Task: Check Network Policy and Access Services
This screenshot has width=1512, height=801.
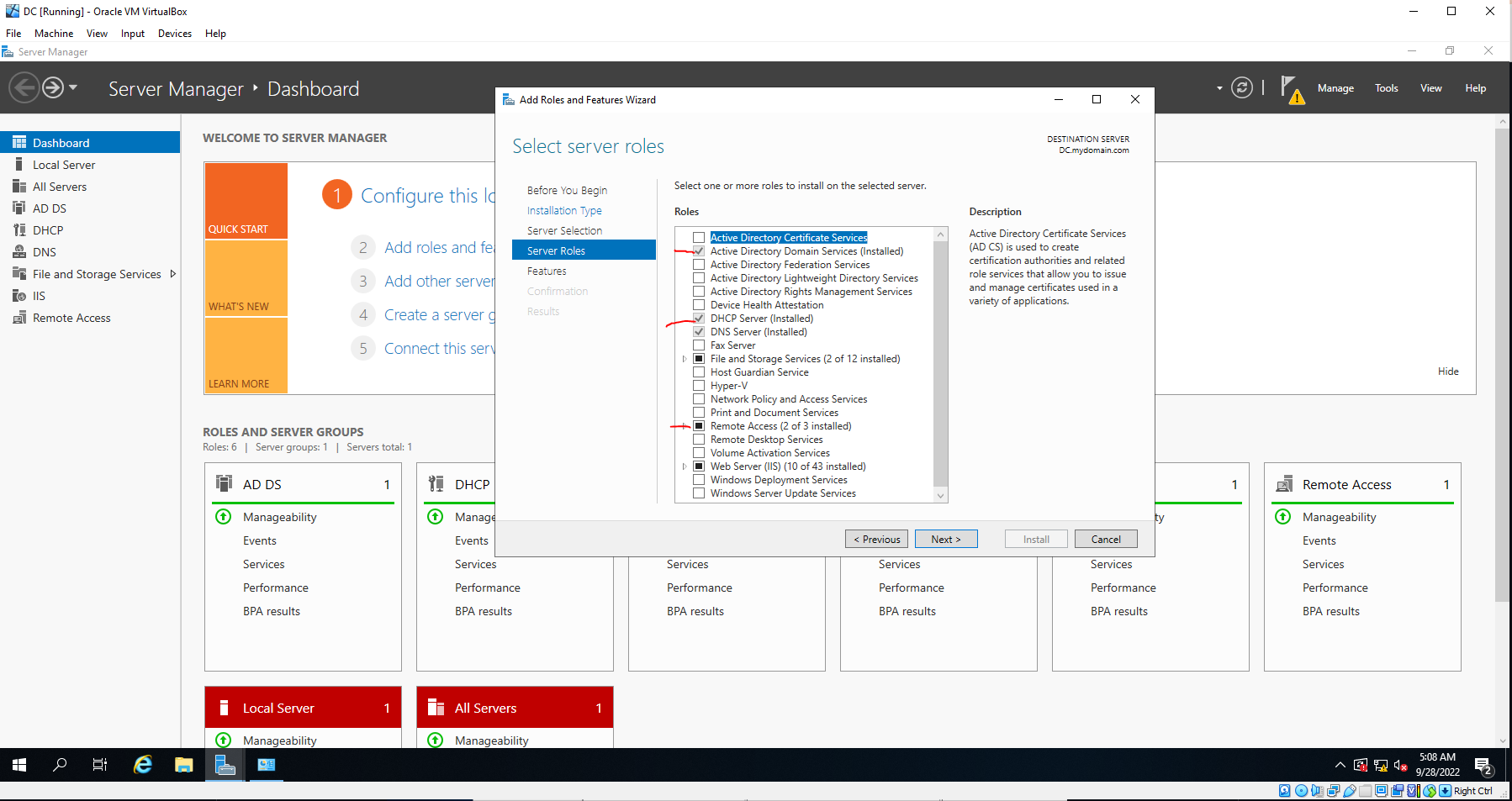Action: tap(699, 399)
